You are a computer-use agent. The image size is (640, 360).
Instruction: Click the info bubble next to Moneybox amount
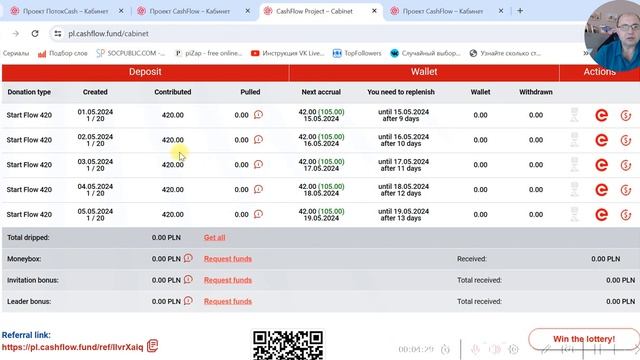188,258
